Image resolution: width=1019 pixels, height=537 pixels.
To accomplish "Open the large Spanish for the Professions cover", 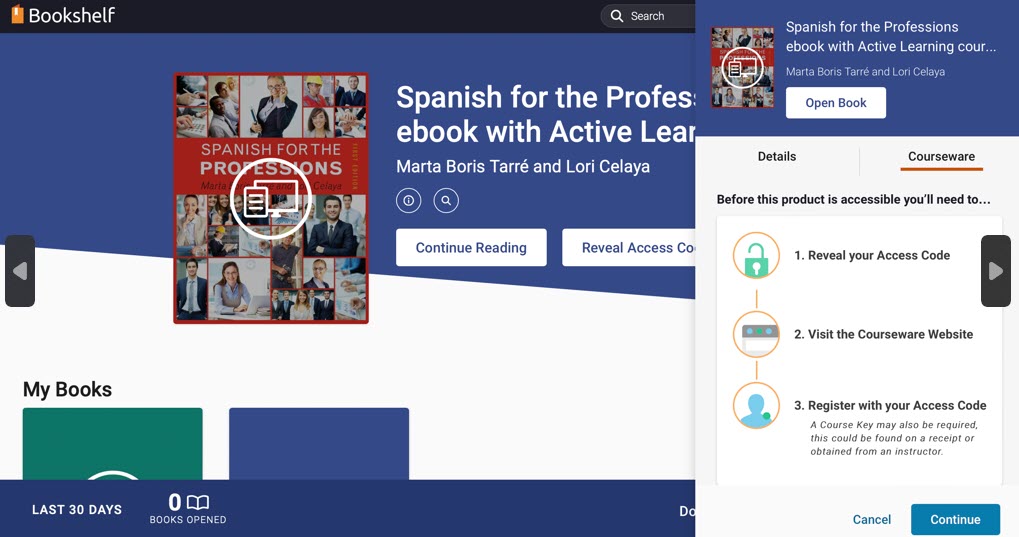I will (x=271, y=198).
